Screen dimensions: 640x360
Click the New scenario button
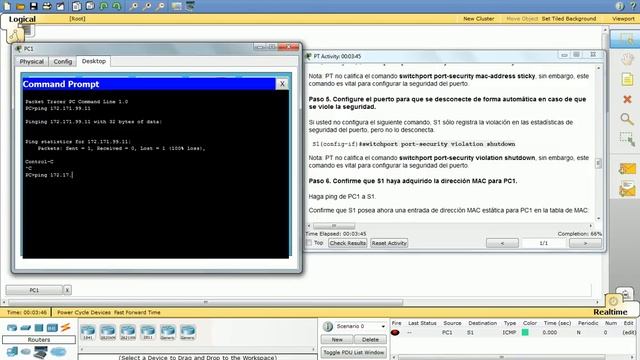click(337, 340)
